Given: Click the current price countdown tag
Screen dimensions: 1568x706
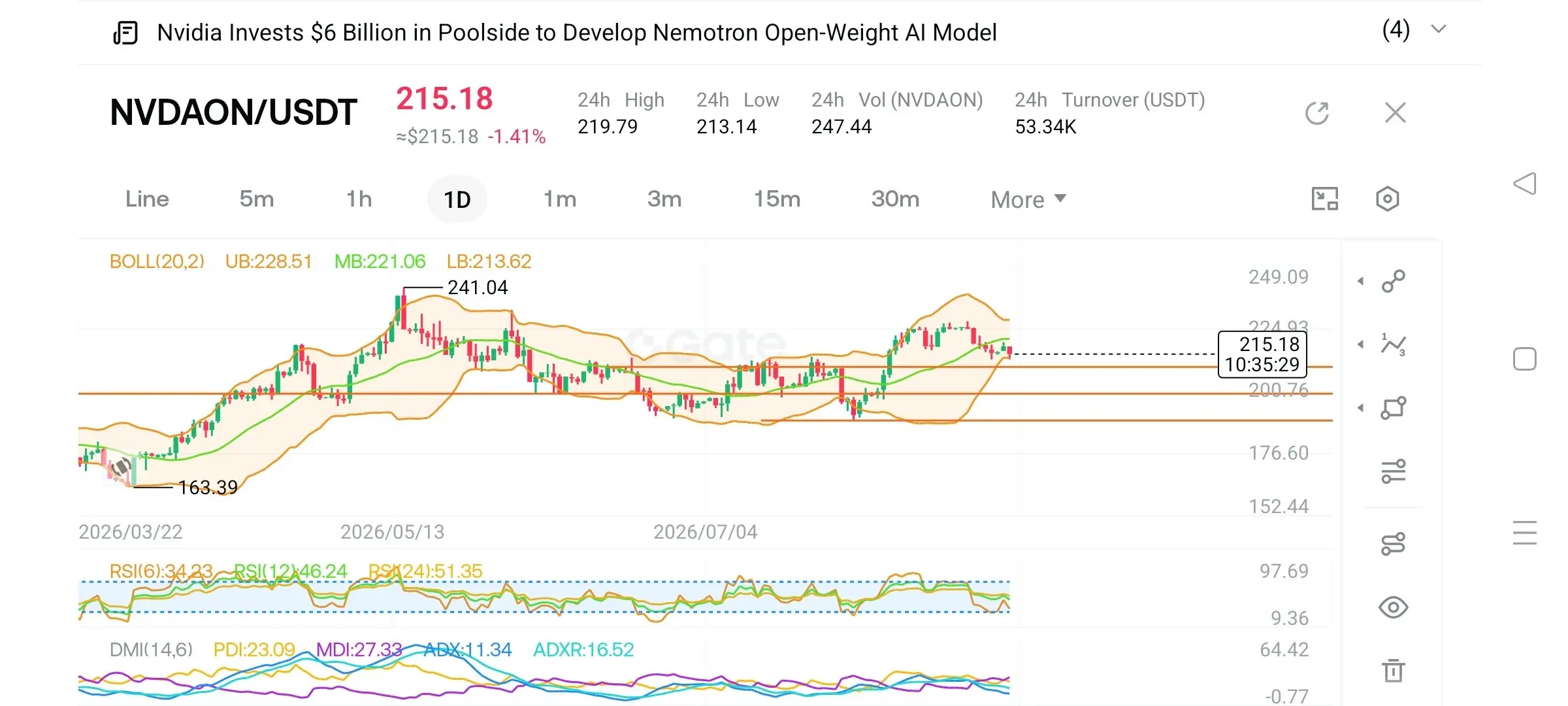Looking at the screenshot, I should 1262,354.
